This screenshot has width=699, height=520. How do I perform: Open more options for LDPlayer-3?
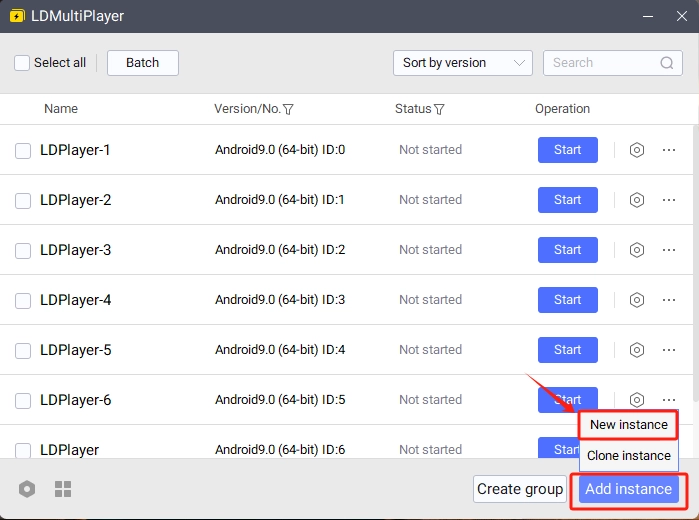(x=669, y=250)
